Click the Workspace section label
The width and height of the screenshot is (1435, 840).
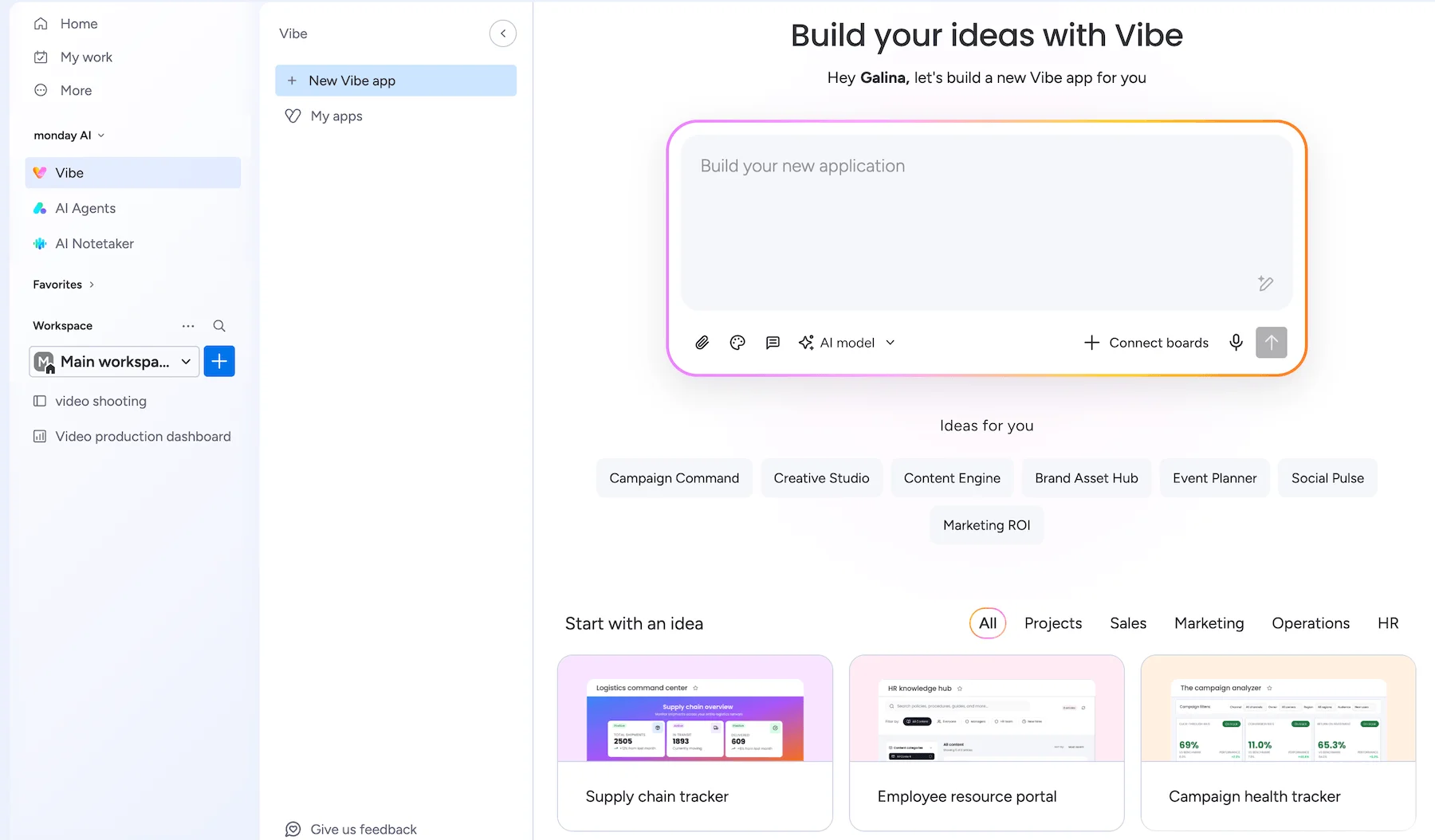point(63,326)
